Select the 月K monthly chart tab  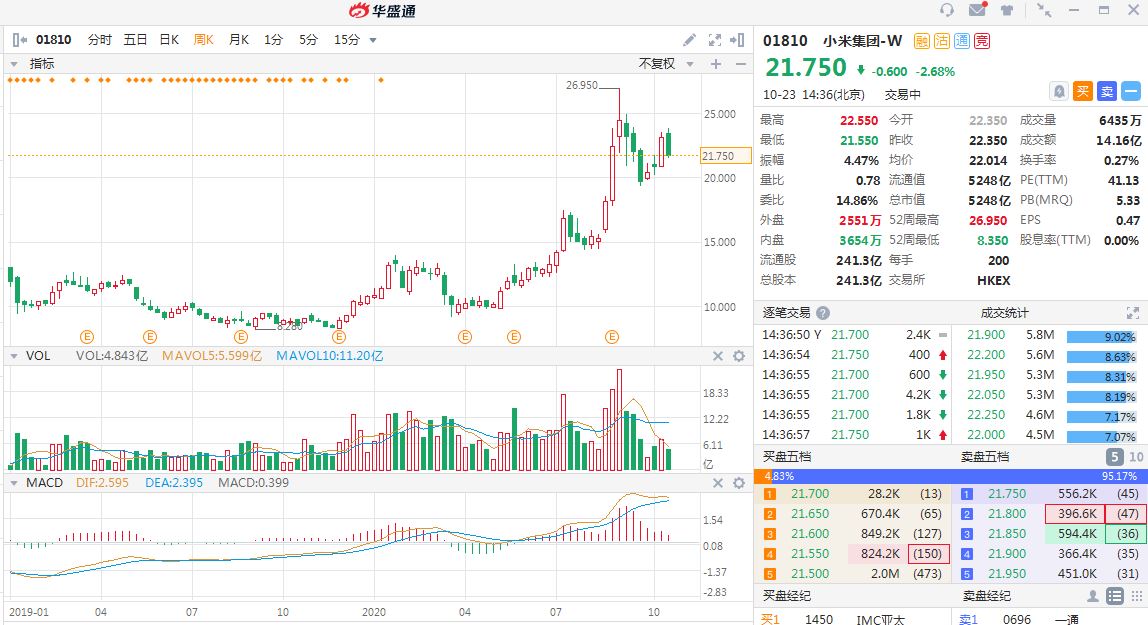click(239, 40)
